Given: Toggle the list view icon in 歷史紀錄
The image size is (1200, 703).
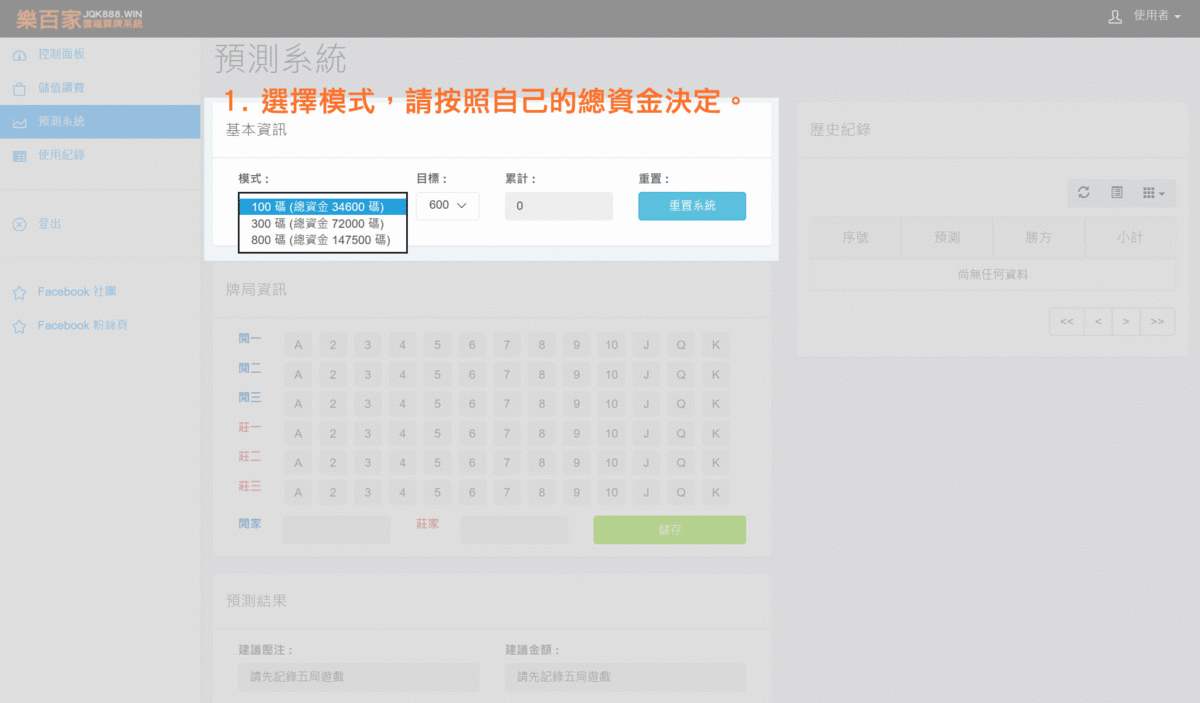Looking at the screenshot, I should [1117, 192].
